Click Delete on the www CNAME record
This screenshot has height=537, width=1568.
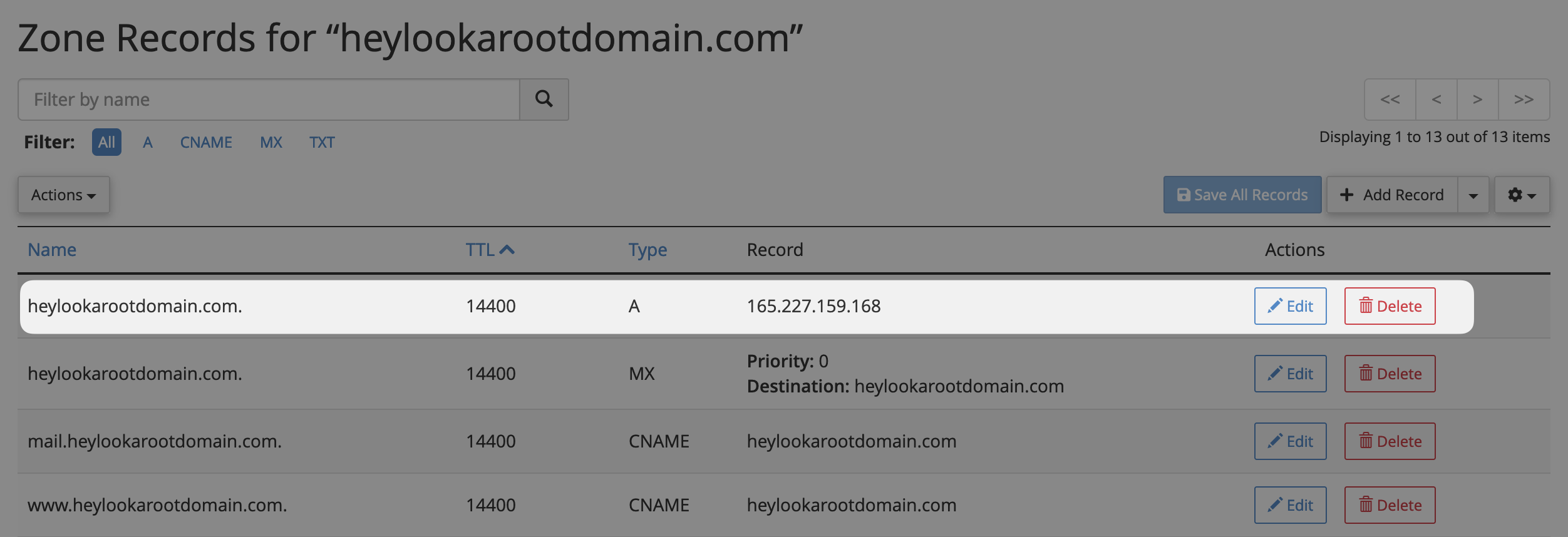pyautogui.click(x=1390, y=505)
